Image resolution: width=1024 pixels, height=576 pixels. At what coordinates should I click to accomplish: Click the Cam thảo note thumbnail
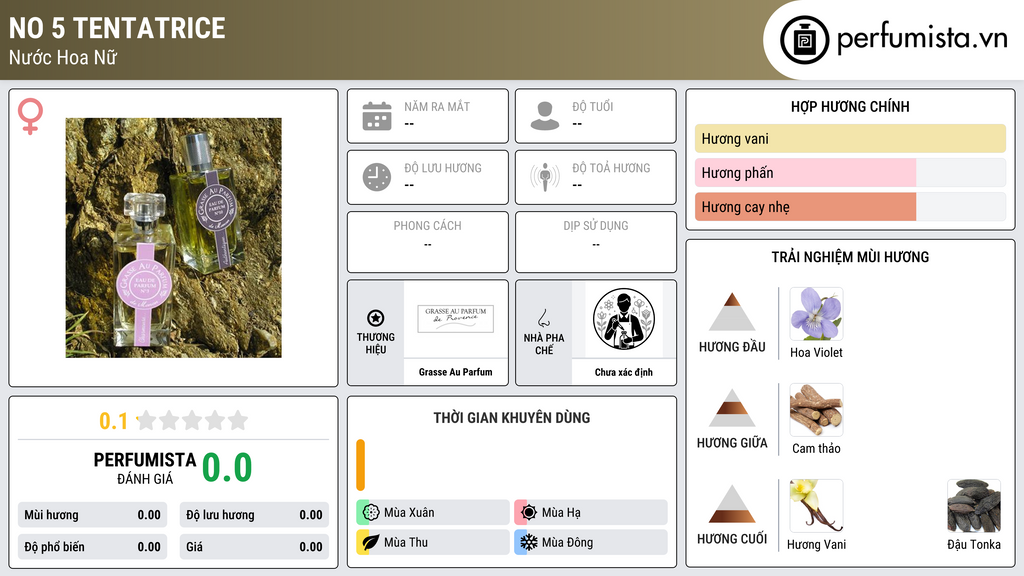[x=816, y=410]
